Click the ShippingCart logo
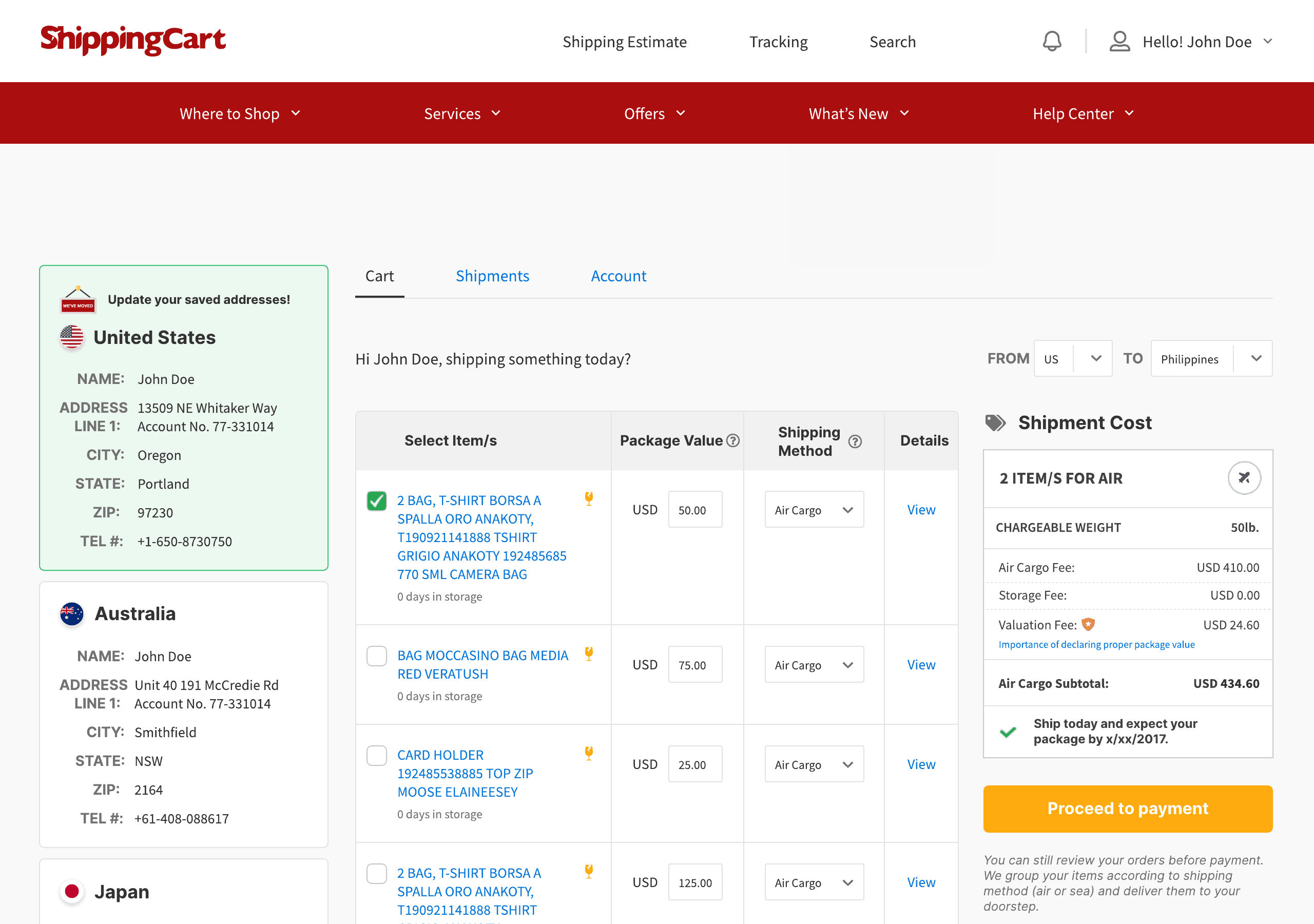 [x=133, y=40]
